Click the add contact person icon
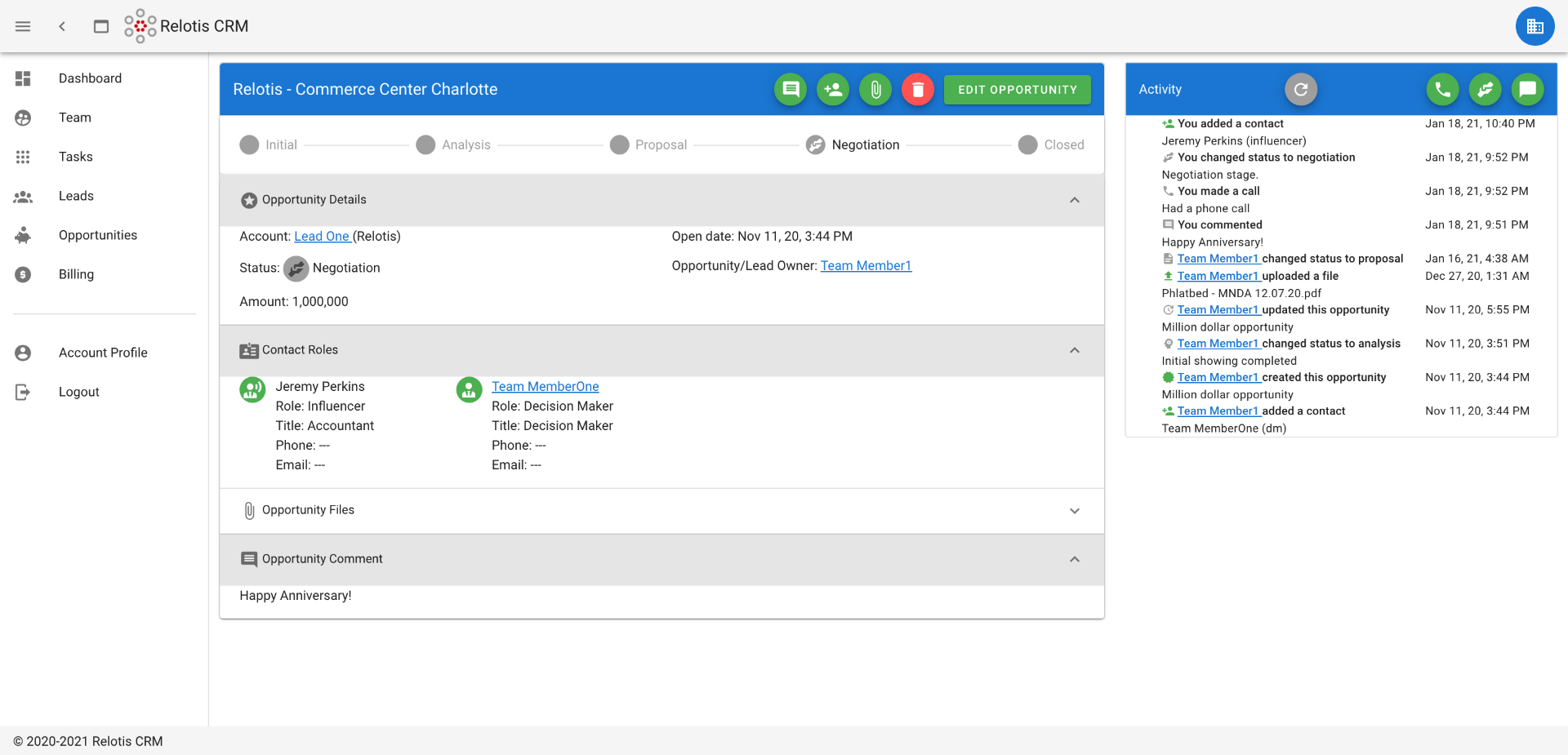The image size is (1568, 755). [832, 89]
